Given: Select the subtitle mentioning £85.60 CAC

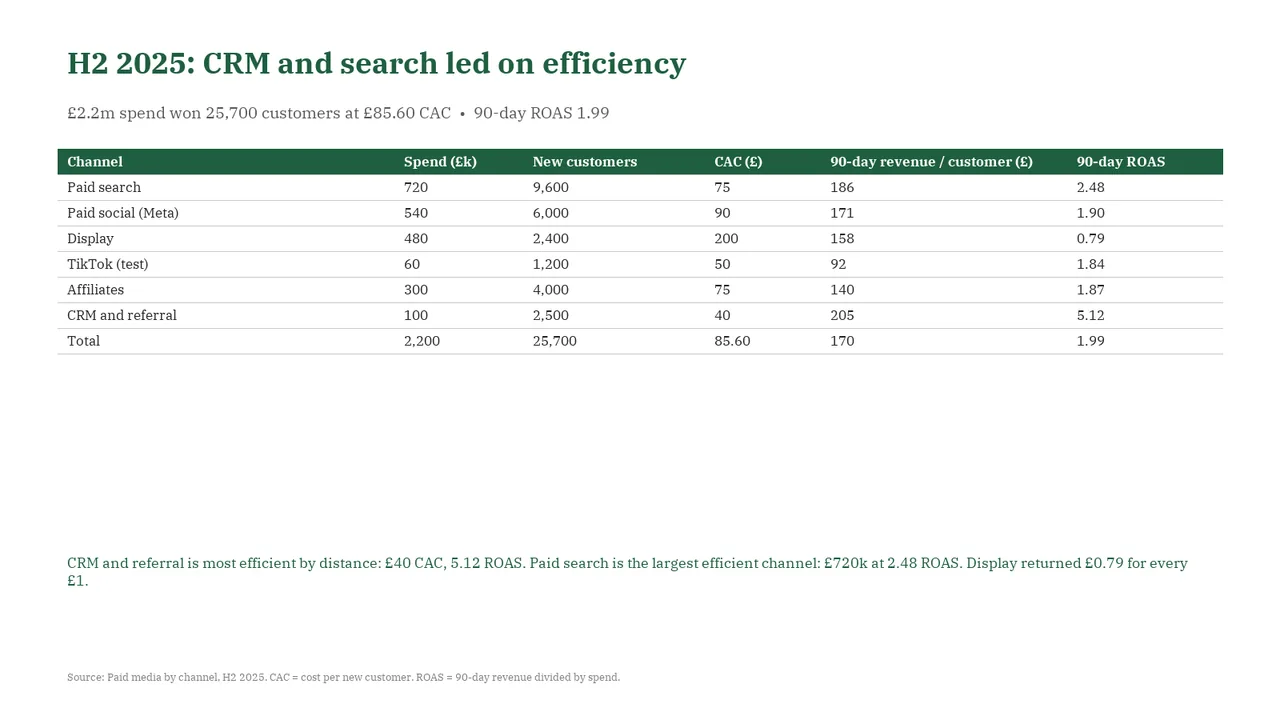Looking at the screenshot, I should [x=338, y=113].
